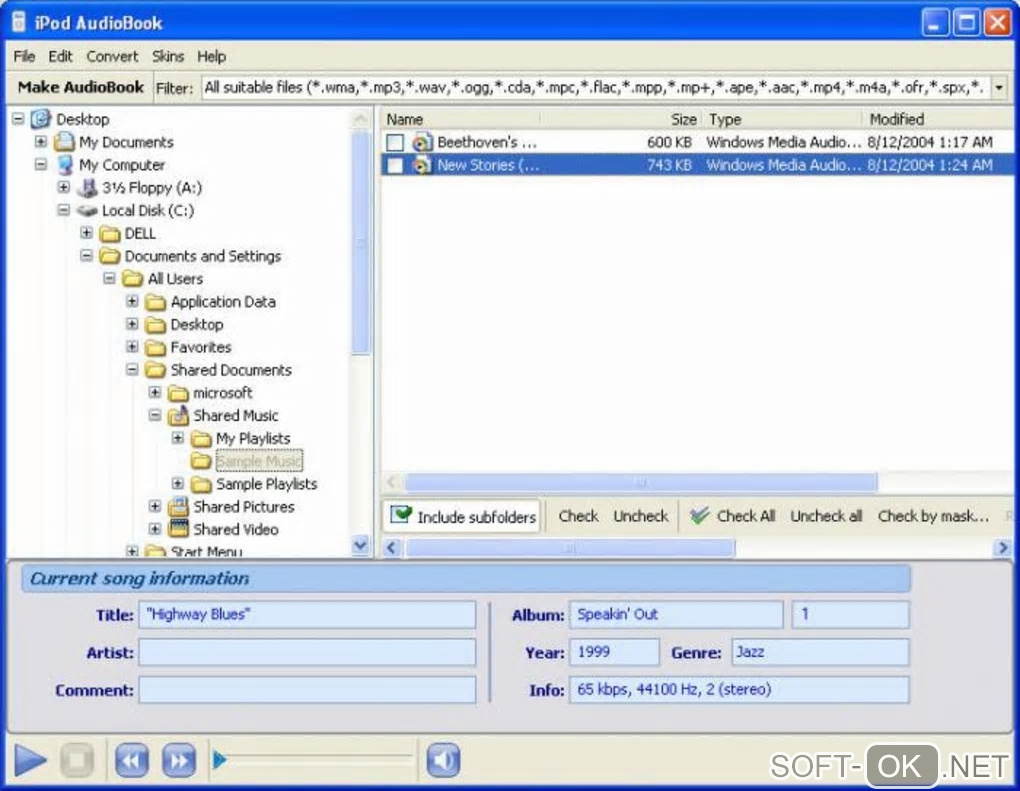This screenshot has width=1020, height=791.
Task: Expand the My Documents tree node
Action: [40, 141]
